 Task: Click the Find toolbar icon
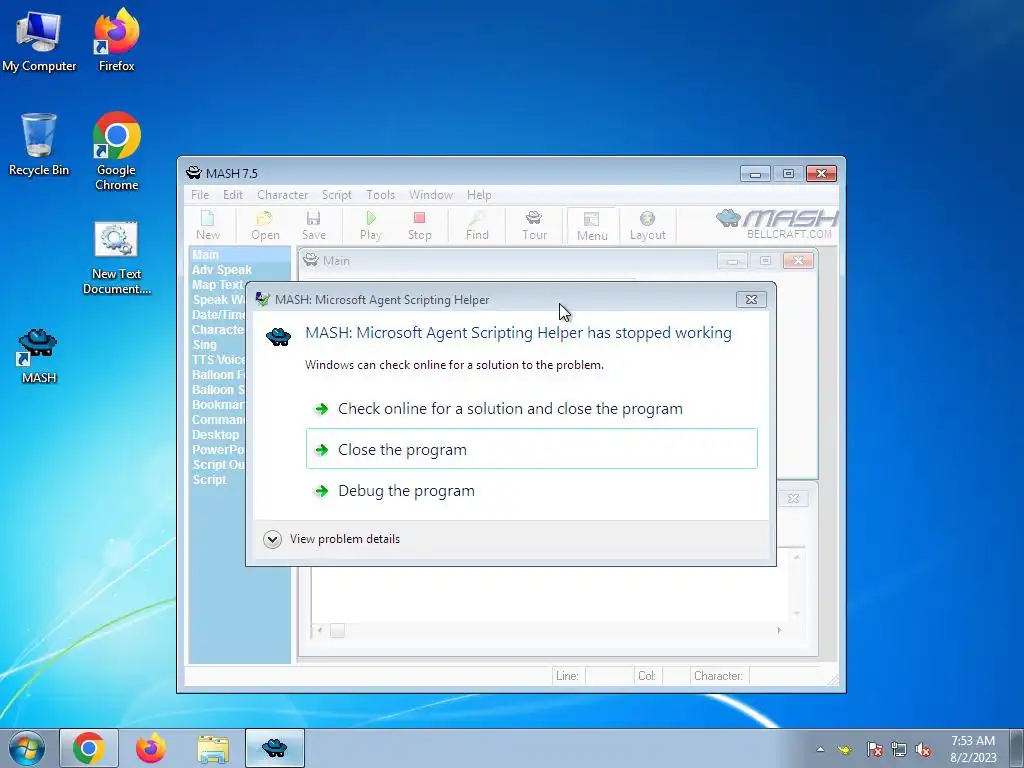point(477,226)
